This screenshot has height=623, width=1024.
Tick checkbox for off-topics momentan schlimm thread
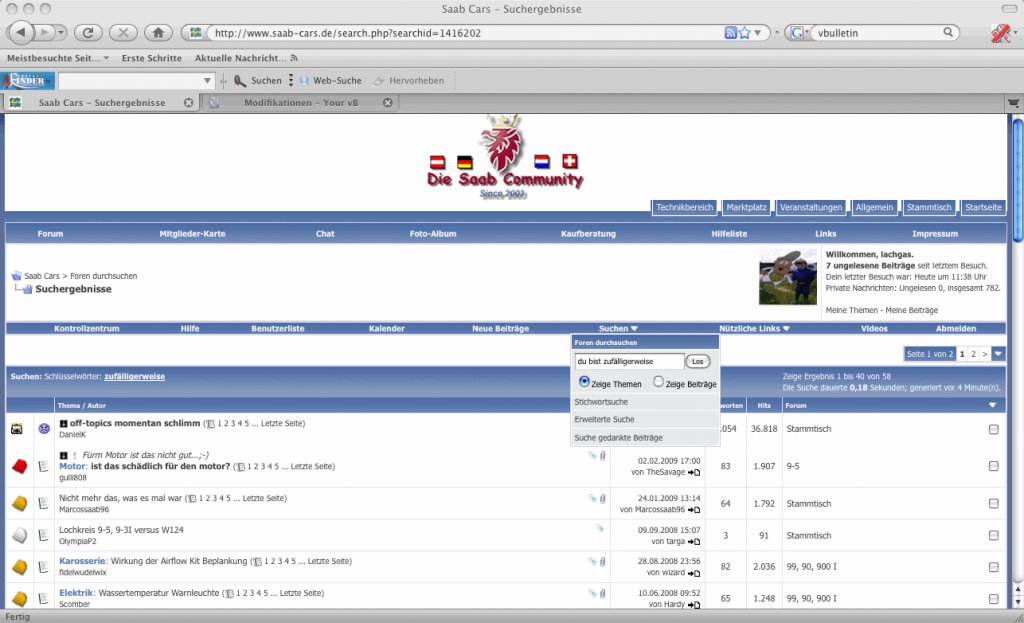coord(993,429)
